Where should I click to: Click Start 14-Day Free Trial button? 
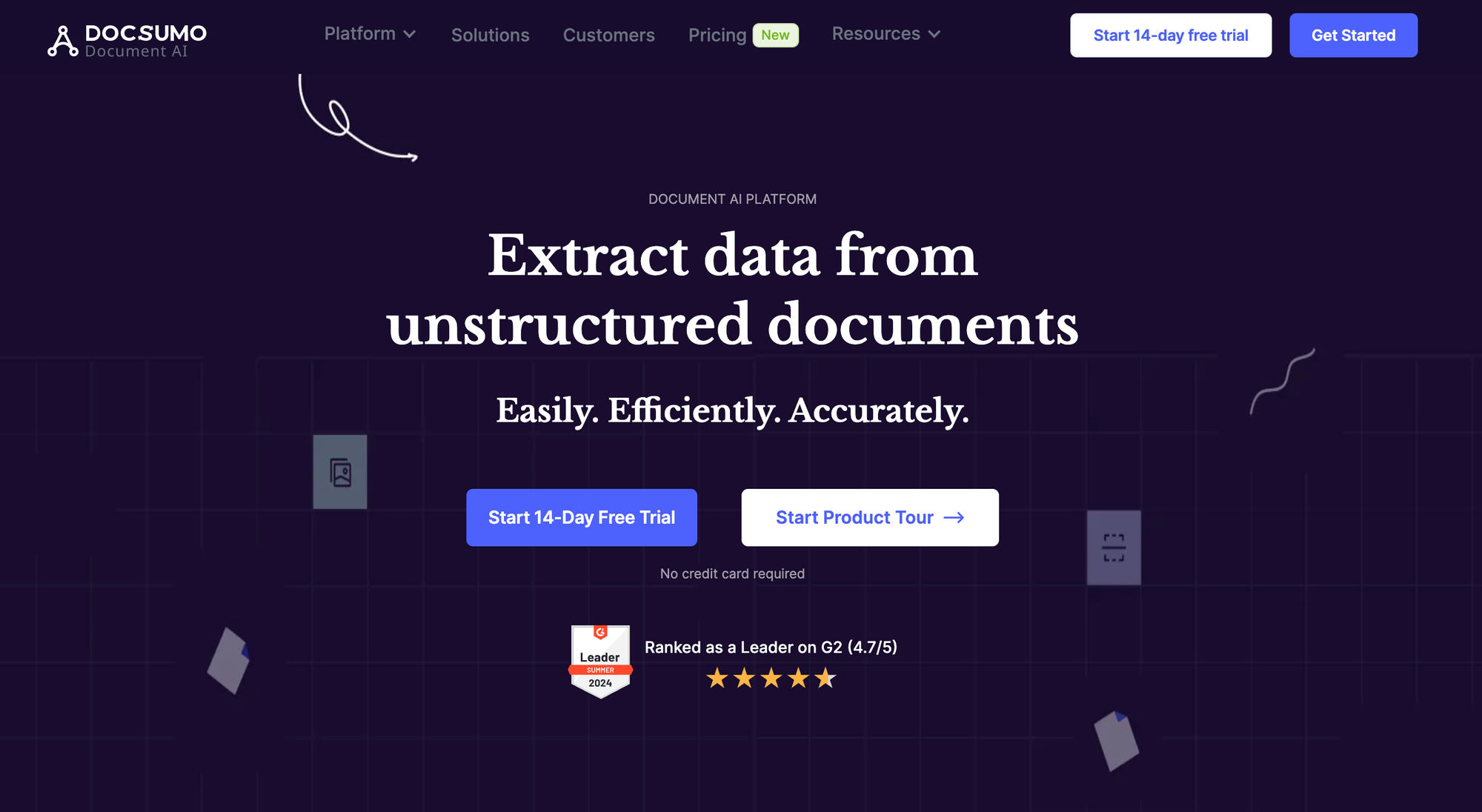click(582, 517)
